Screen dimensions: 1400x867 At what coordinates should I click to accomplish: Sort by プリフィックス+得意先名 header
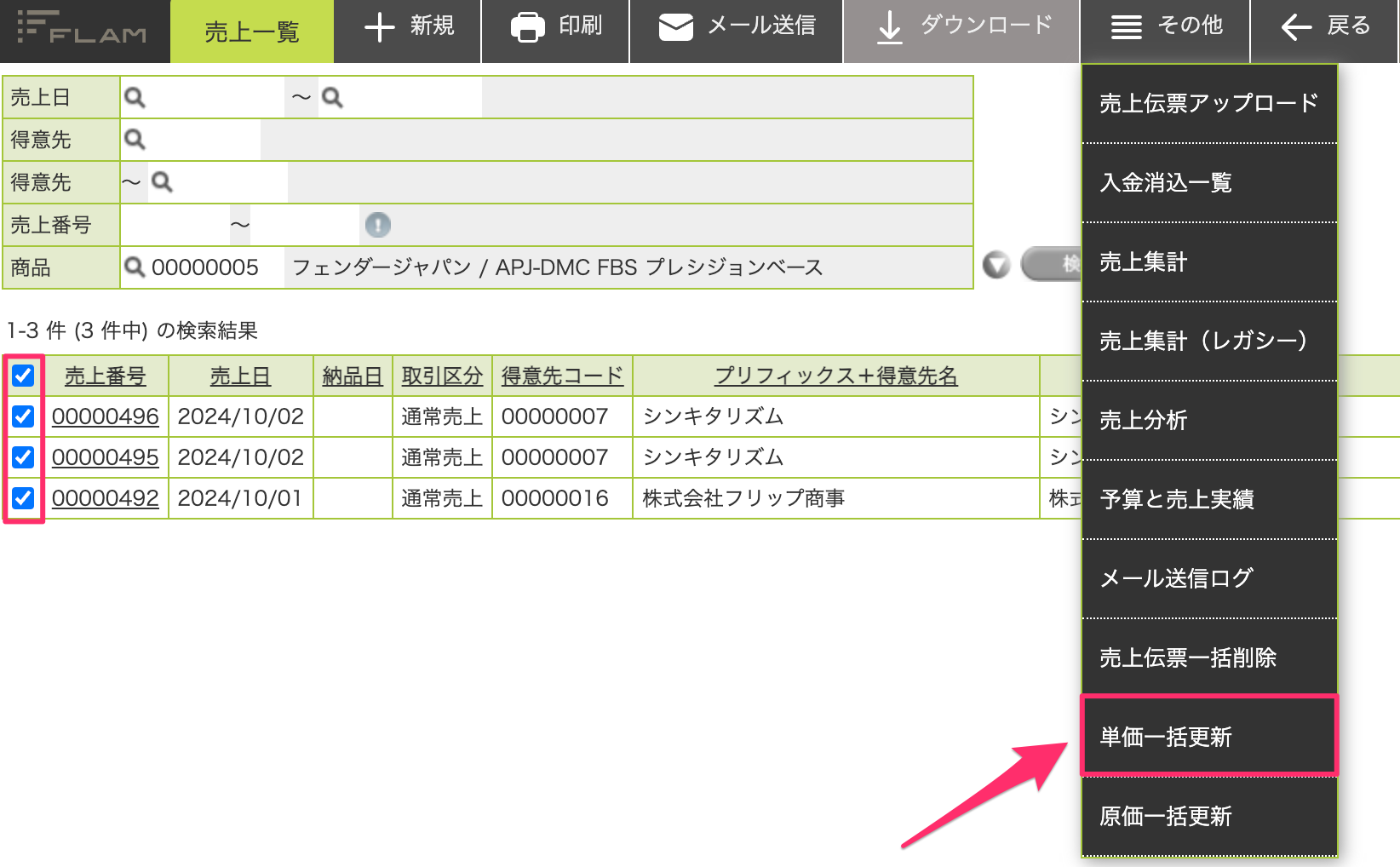pyautogui.click(x=836, y=376)
